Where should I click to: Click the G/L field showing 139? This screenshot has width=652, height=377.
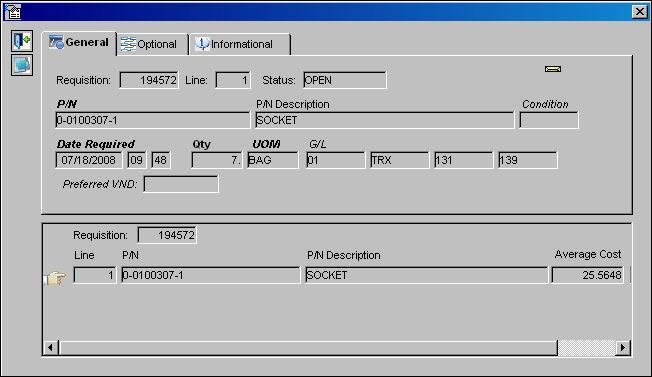(x=528, y=160)
